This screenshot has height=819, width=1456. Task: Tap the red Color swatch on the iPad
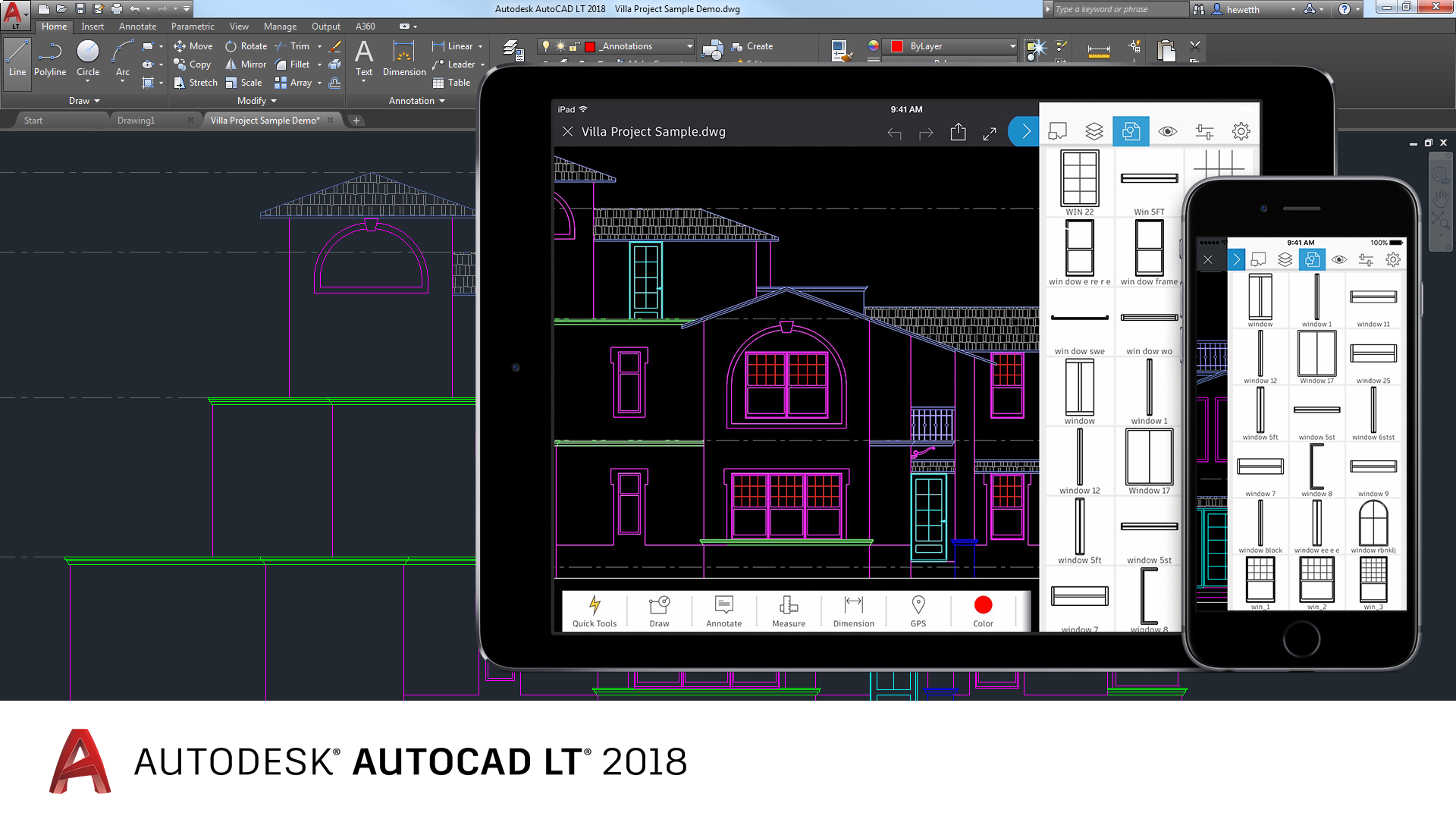(983, 605)
